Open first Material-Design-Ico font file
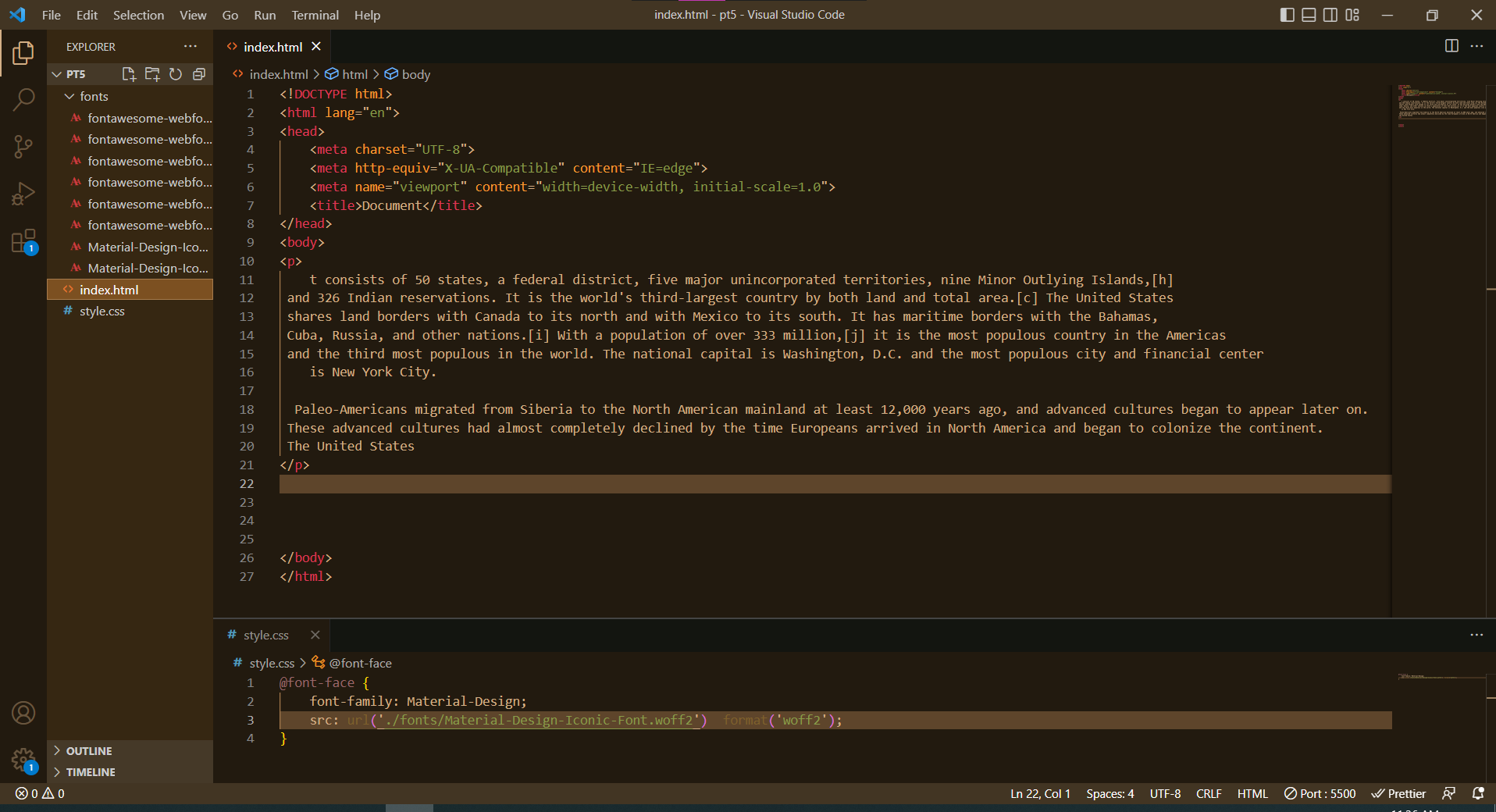 (x=130, y=247)
